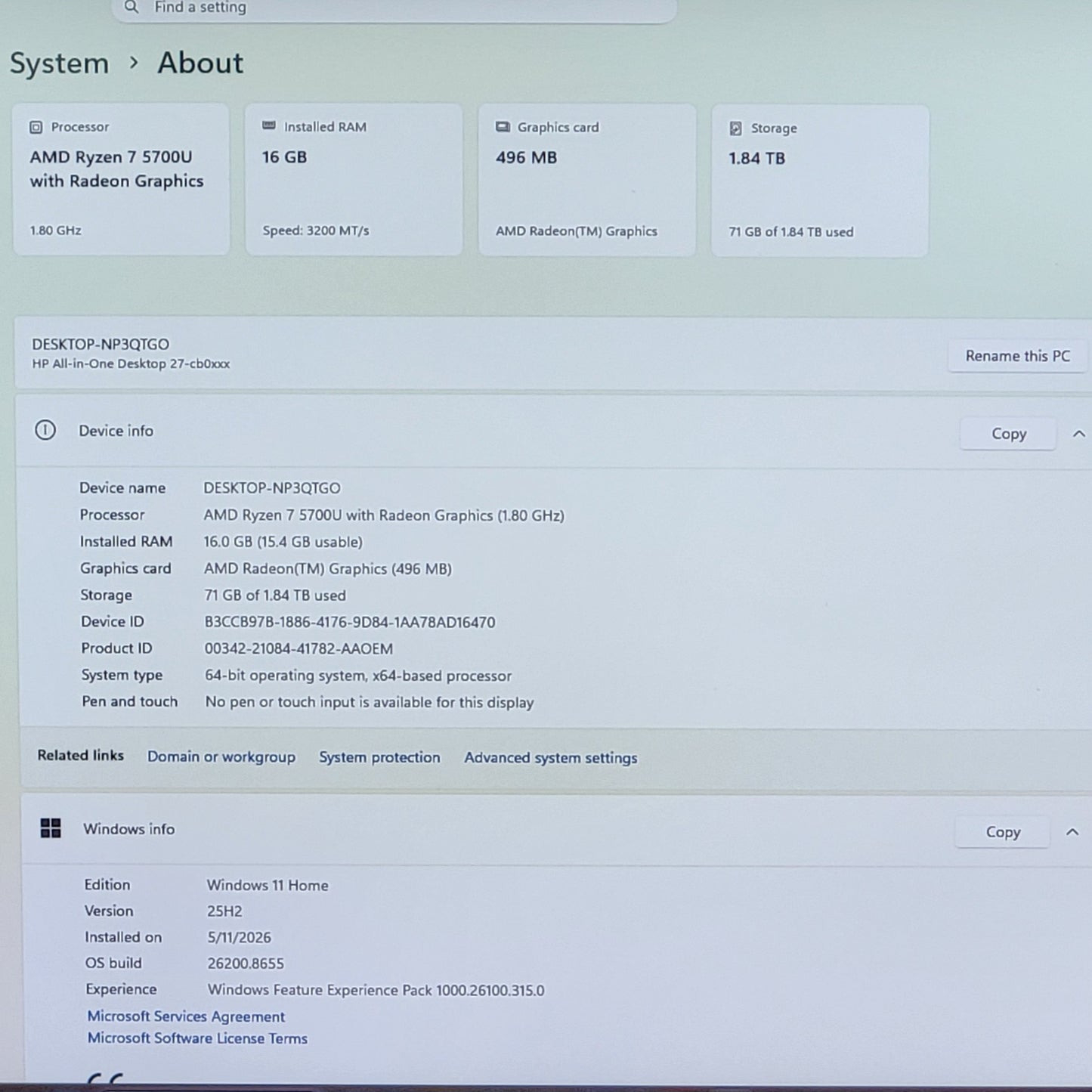Rename this PC
The height and width of the screenshot is (1092, 1092).
tap(1017, 356)
